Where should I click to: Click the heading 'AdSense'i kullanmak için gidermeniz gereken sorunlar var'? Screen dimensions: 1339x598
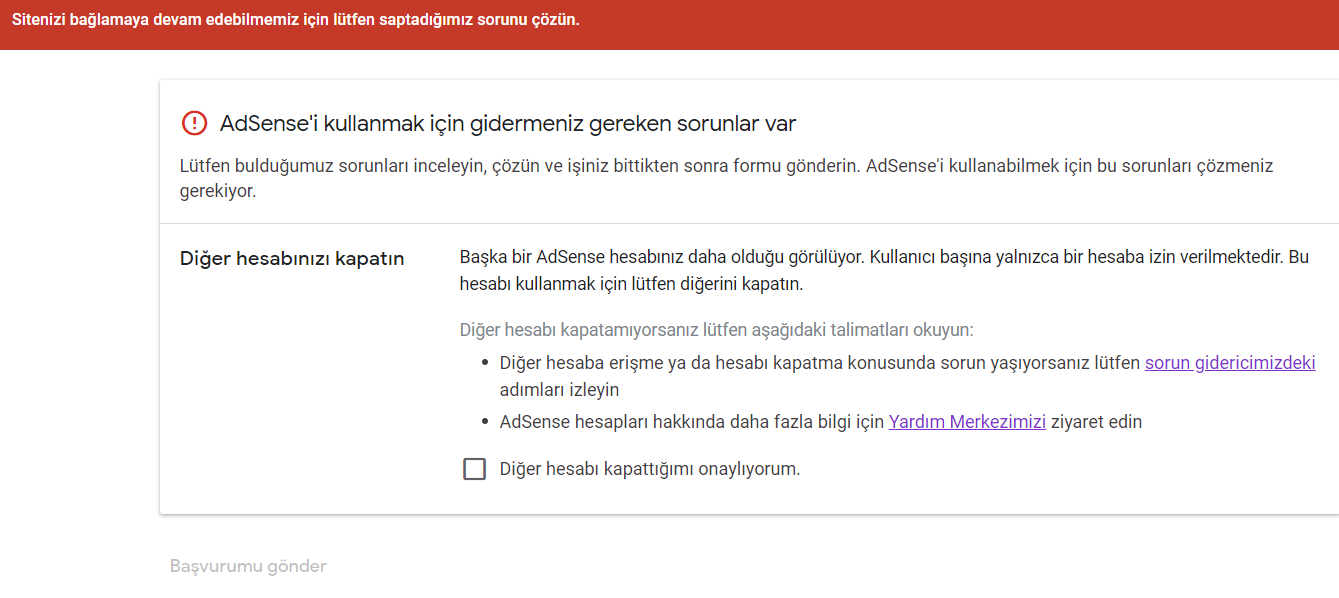(x=508, y=124)
